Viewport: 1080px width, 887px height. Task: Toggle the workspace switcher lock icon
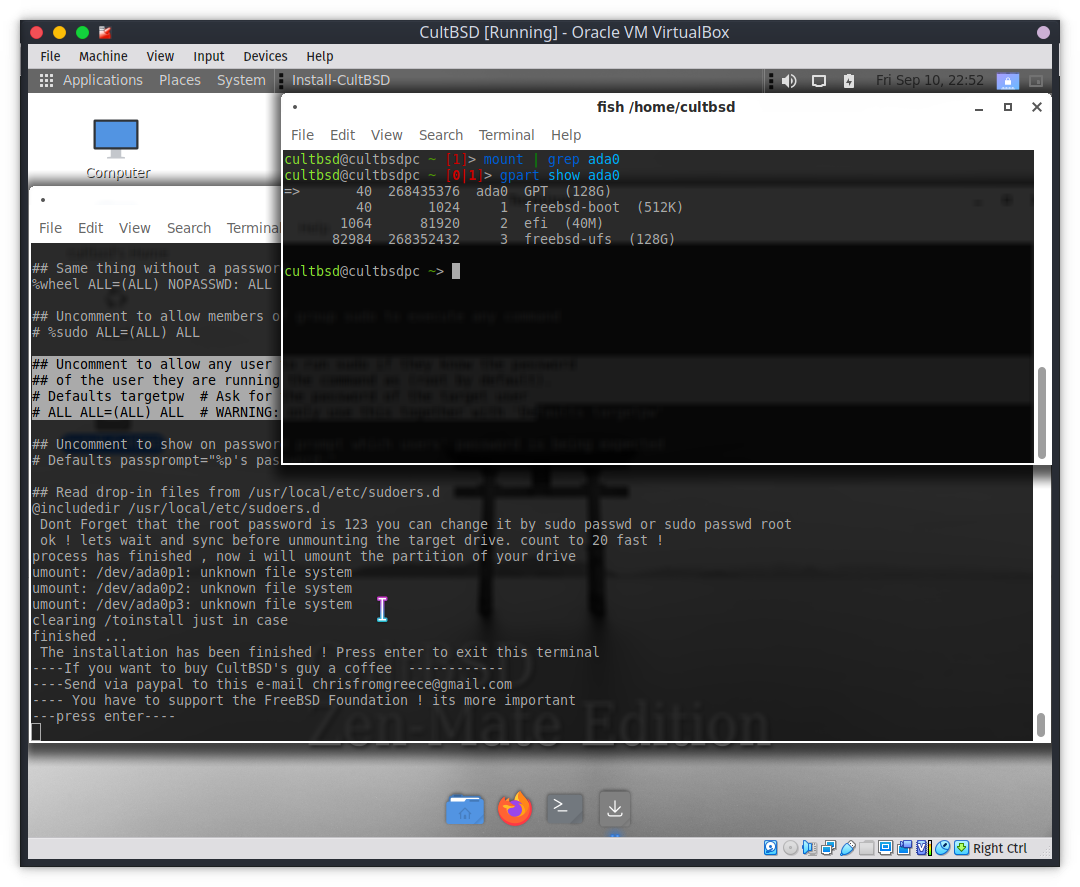pyautogui.click(x=1008, y=81)
